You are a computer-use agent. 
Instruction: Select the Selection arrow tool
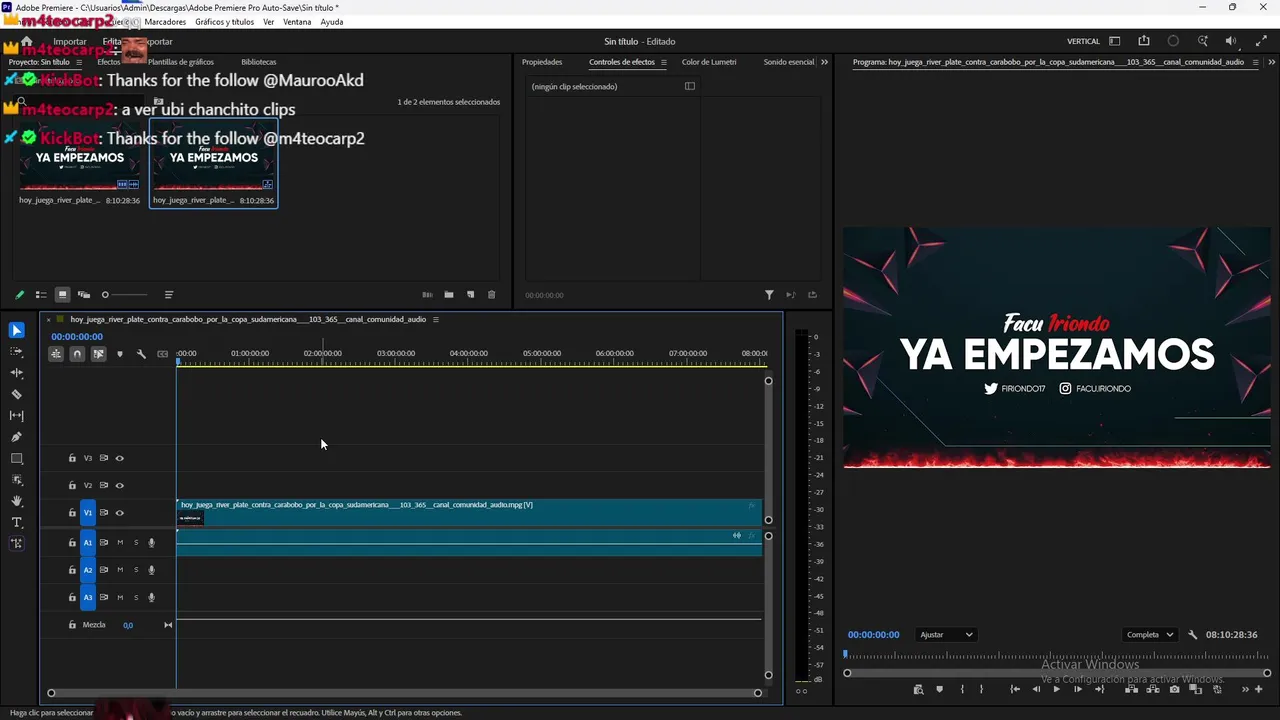point(17,330)
